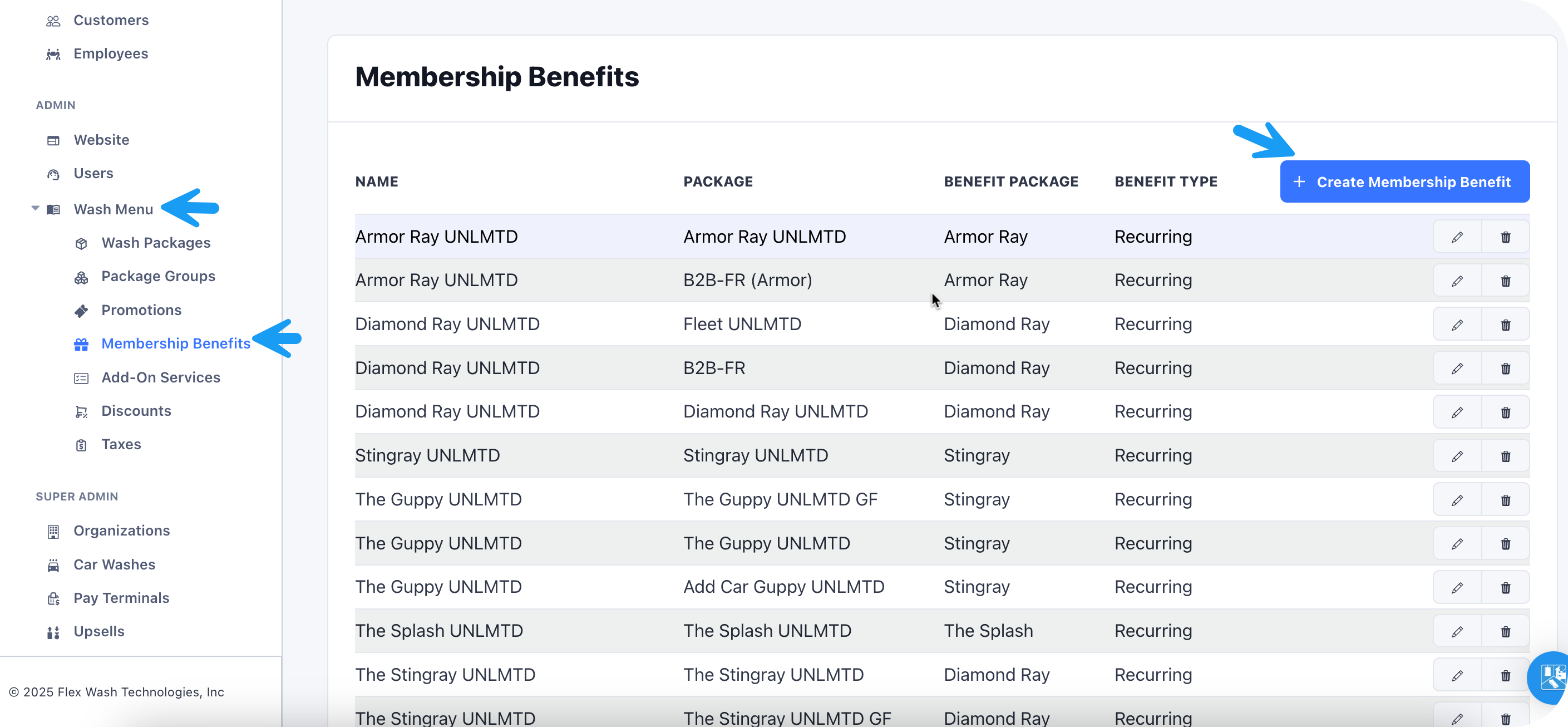Collapse the Wash Menu section arrow
This screenshot has width=1568, height=727.
coord(35,209)
